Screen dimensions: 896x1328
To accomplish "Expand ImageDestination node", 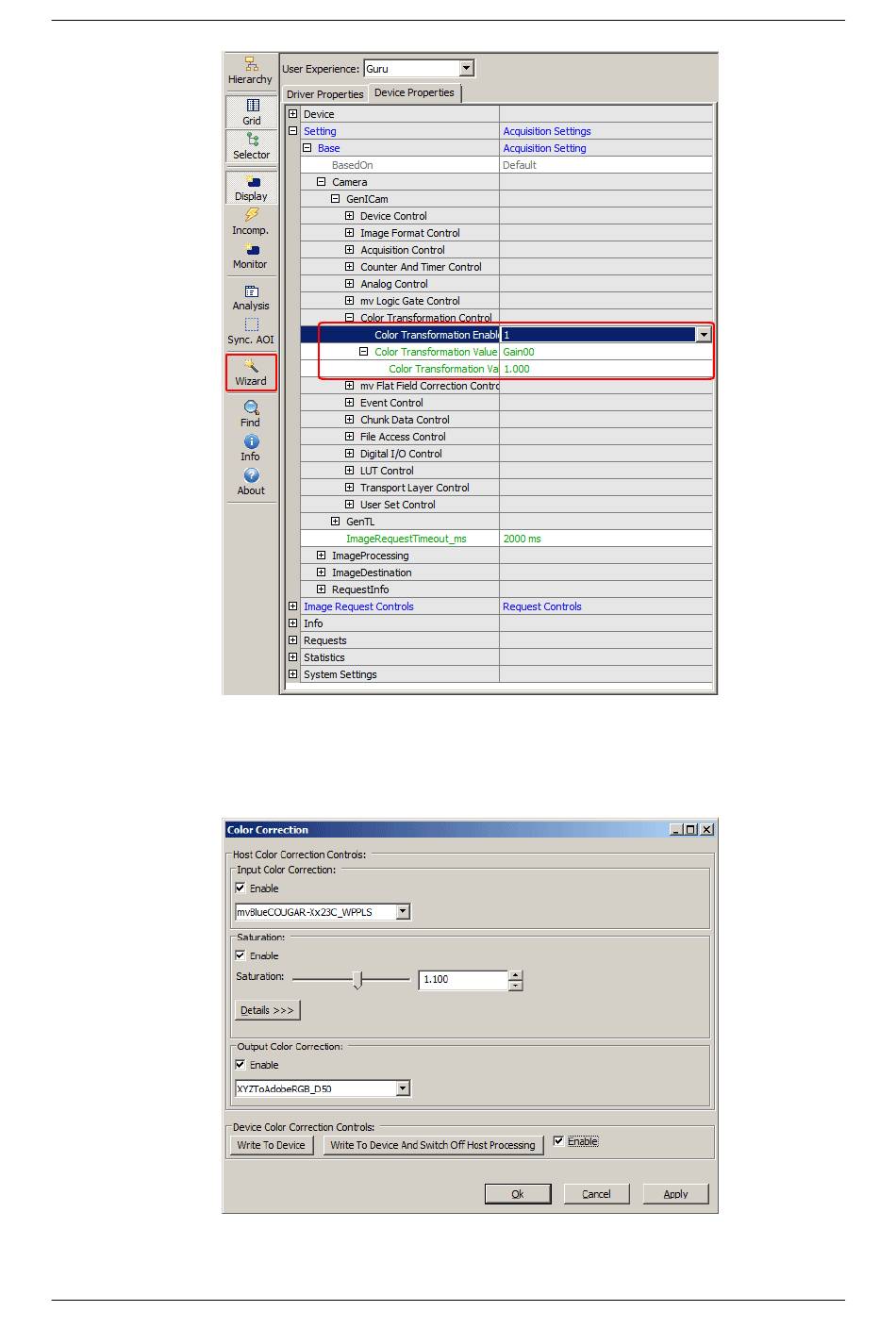I will 321,573.
